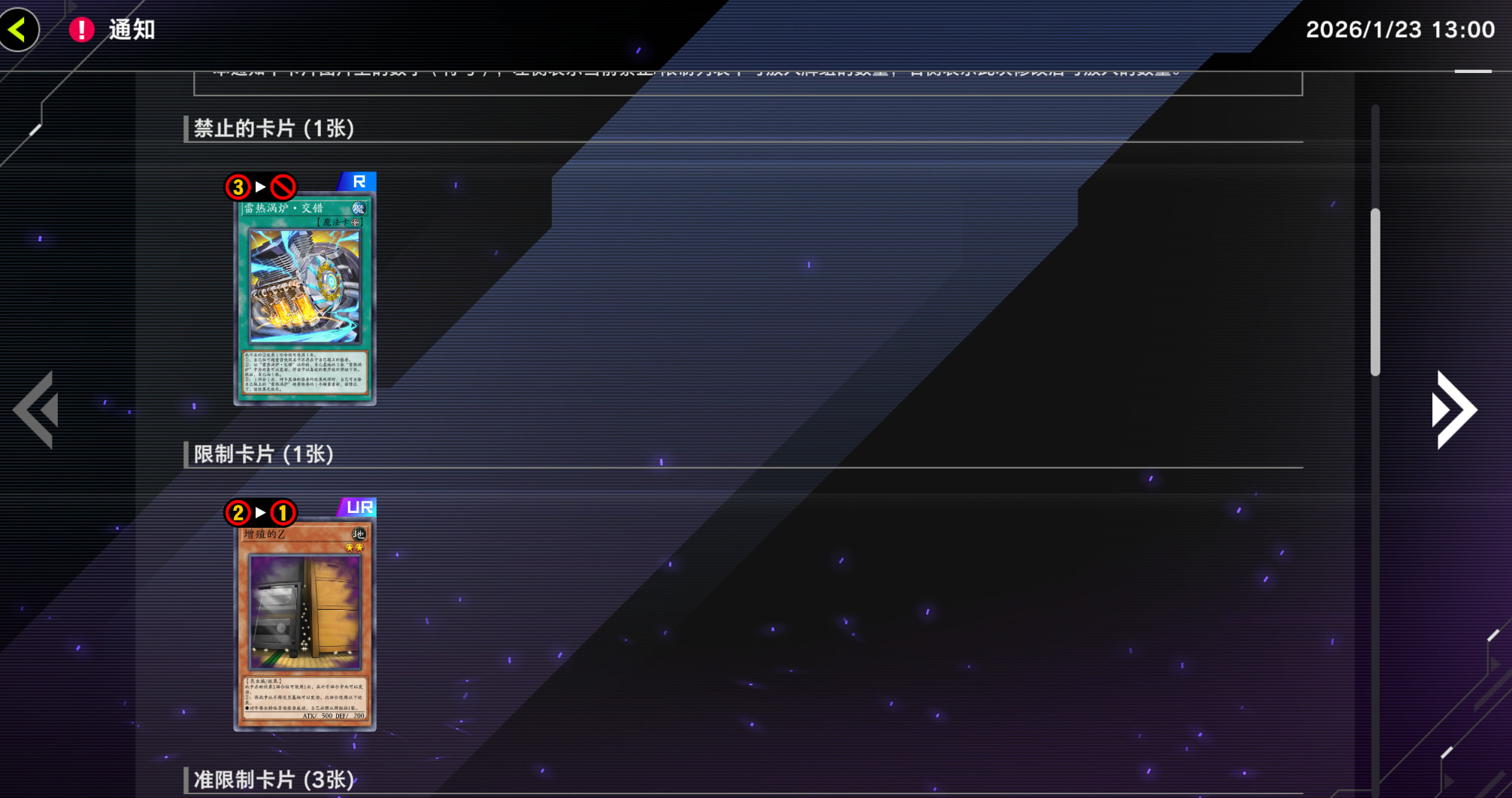Click the 限制卡片 (1张) section header
This screenshot has width=1512, height=798.
[x=263, y=454]
